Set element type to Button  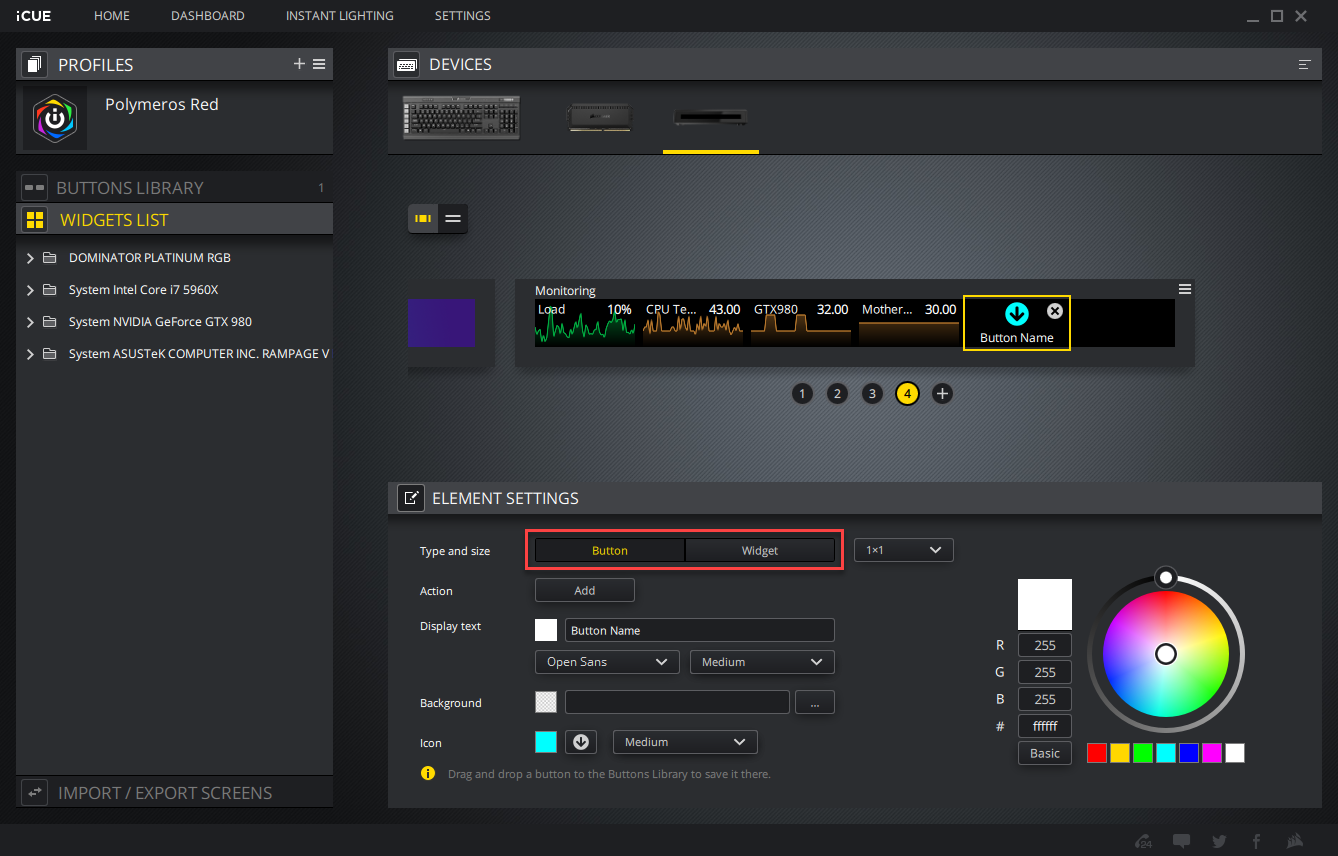[610, 551]
